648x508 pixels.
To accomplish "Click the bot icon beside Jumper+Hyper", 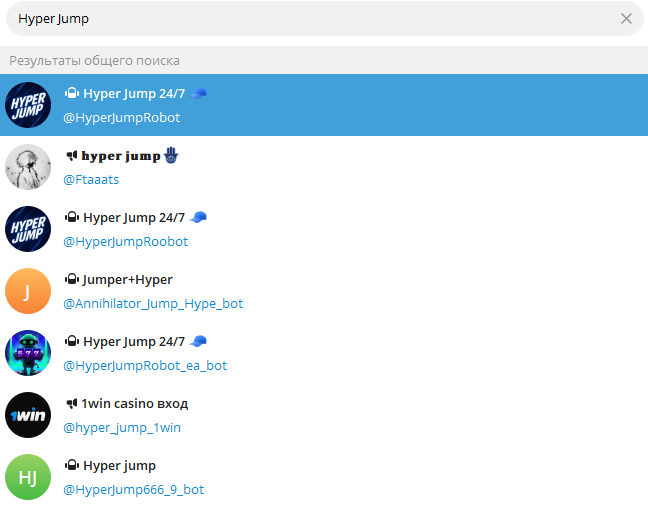I will (x=71, y=279).
